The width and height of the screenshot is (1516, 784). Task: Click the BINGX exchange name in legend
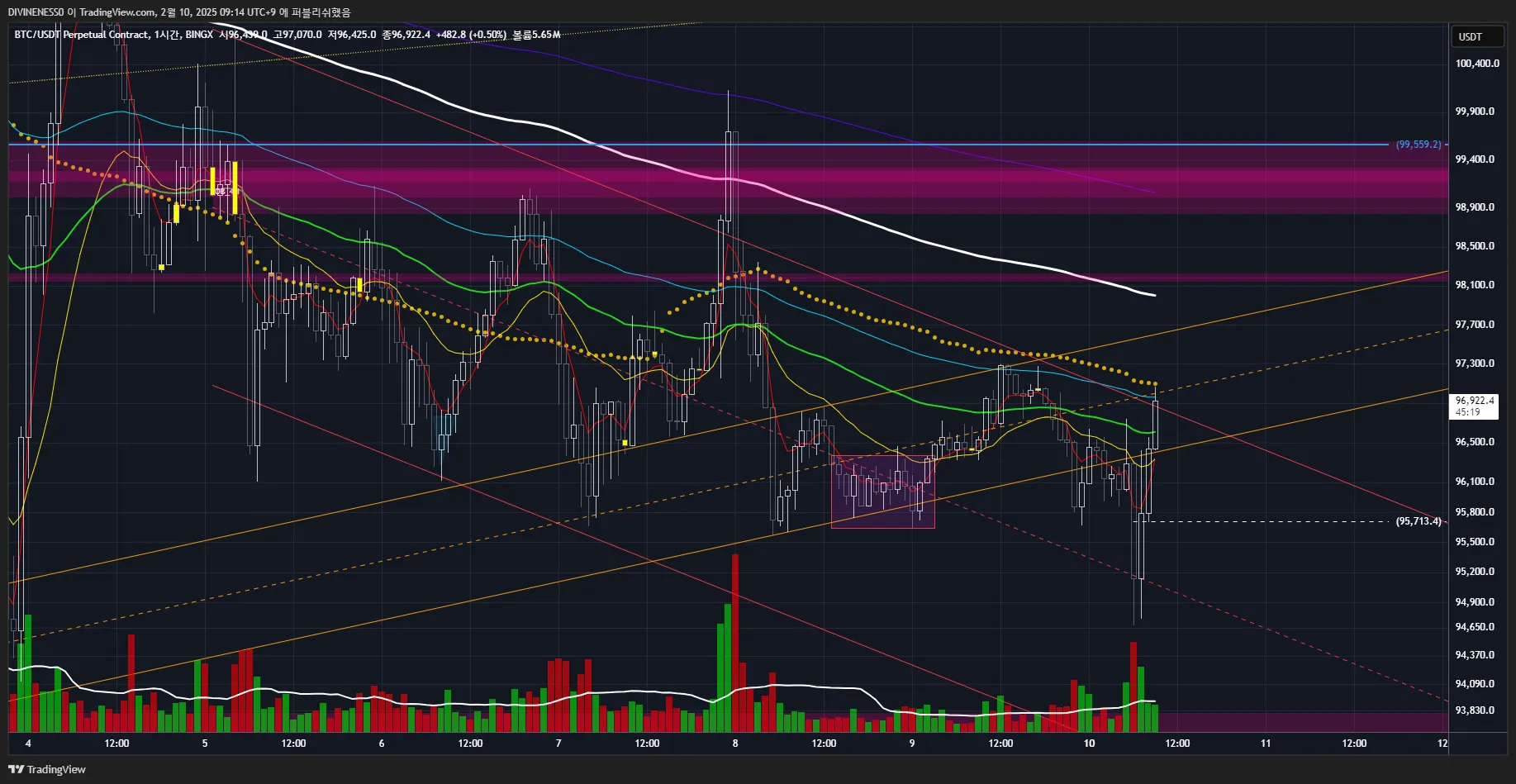pyautogui.click(x=199, y=35)
